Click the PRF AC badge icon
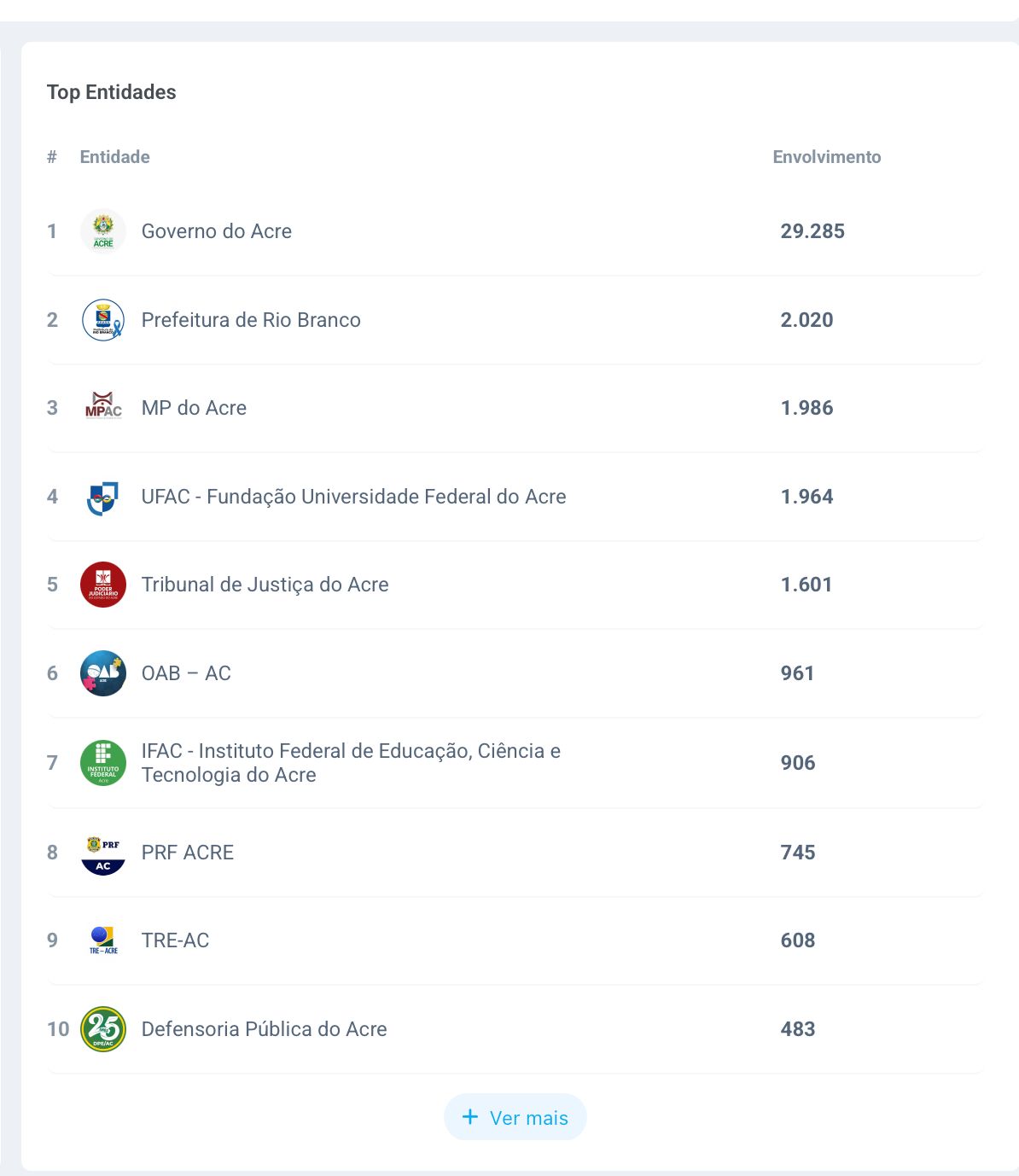Image resolution: width=1019 pixels, height=1176 pixels. point(103,853)
